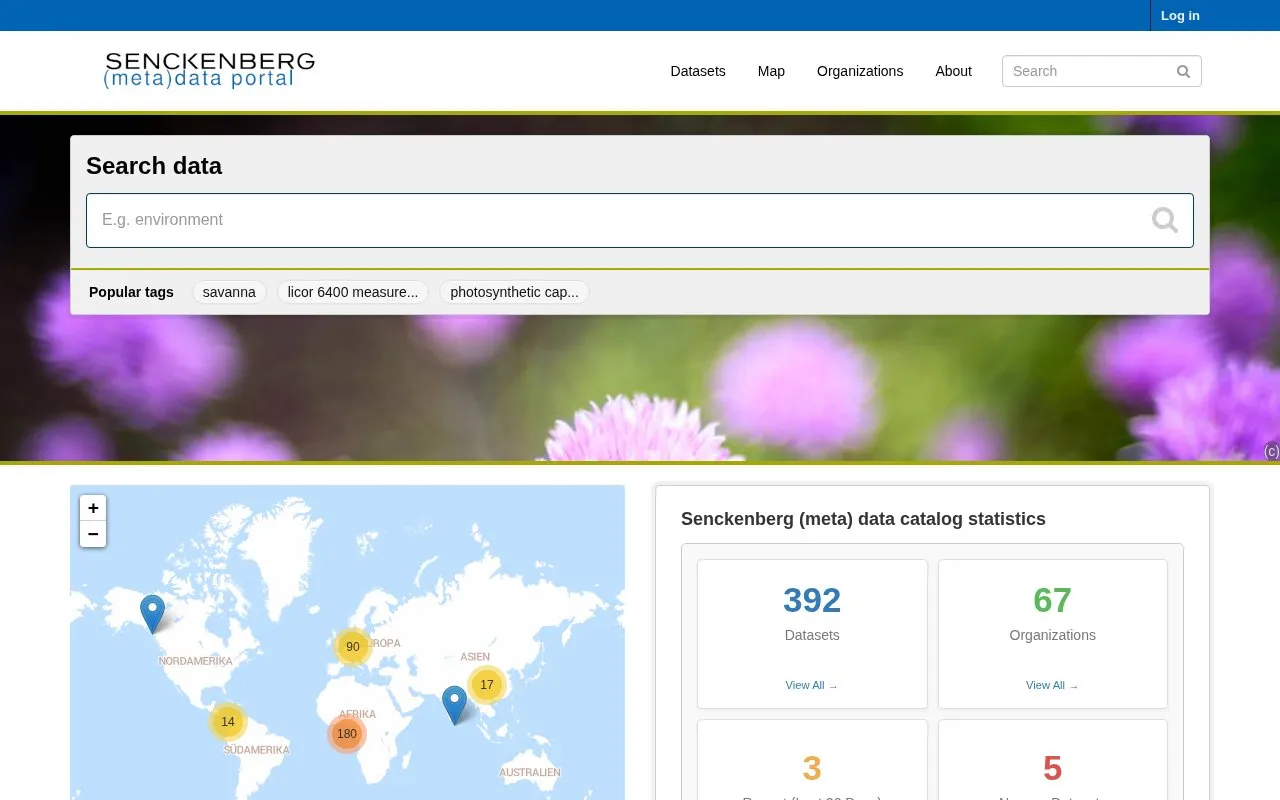Zoom in on the map

(93, 508)
